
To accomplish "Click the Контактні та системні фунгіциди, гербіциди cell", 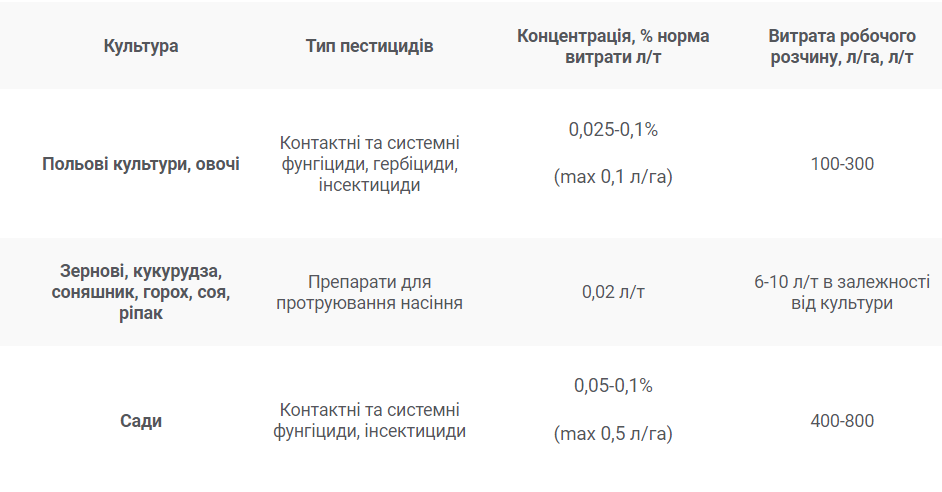I will click(x=369, y=164).
